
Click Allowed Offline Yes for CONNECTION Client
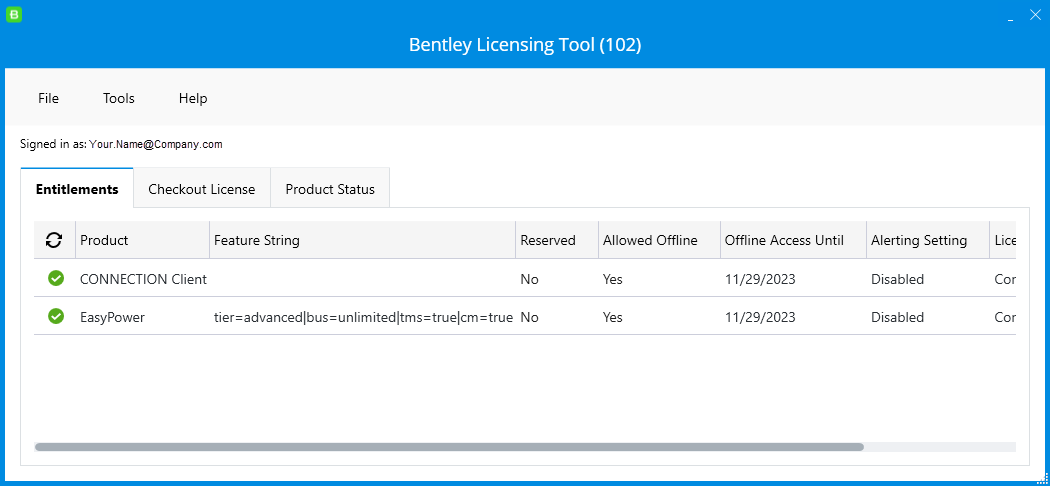(x=613, y=279)
